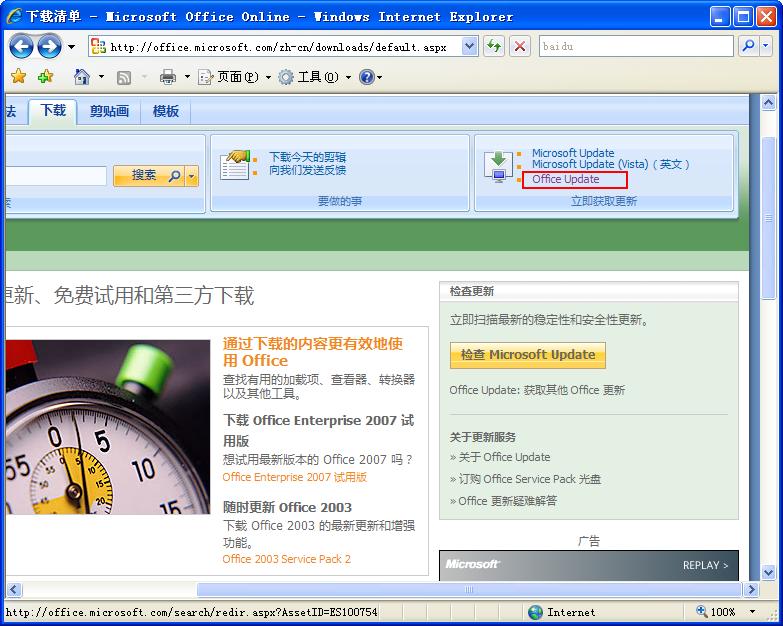This screenshot has width=783, height=626.
Task: Switch to the 剪贴画 tab
Action: 109,111
